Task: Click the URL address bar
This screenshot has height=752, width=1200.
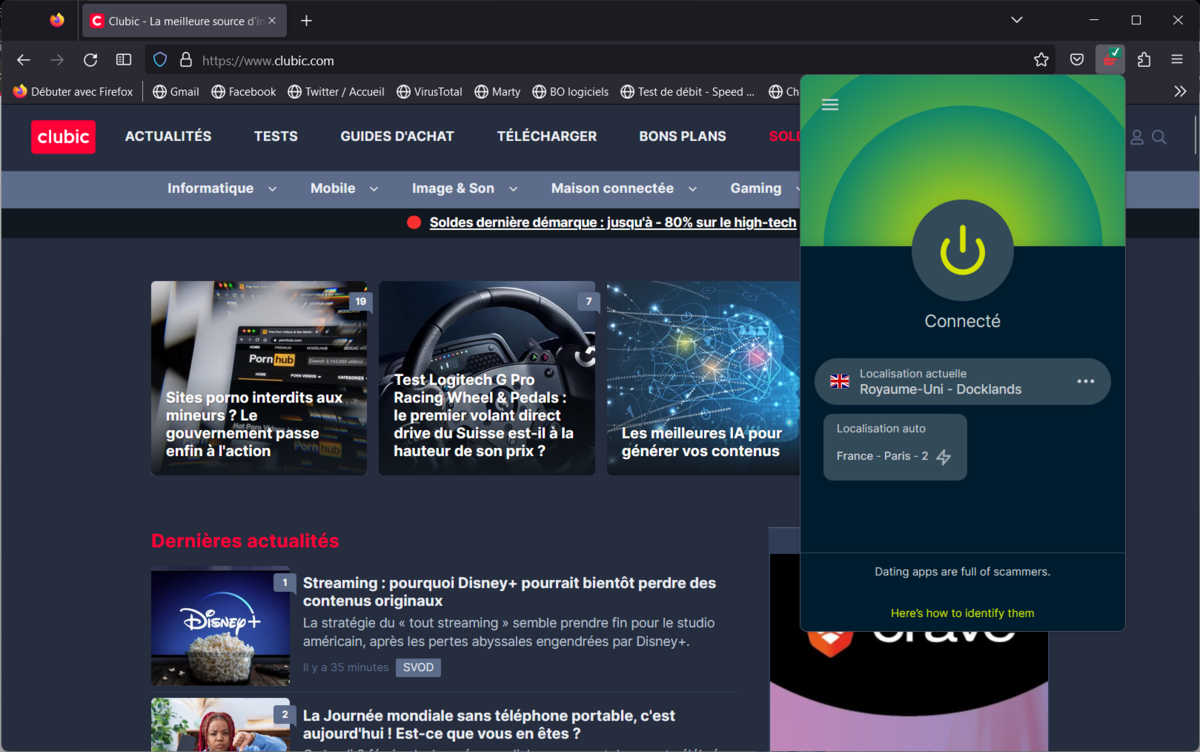Action: [600, 60]
